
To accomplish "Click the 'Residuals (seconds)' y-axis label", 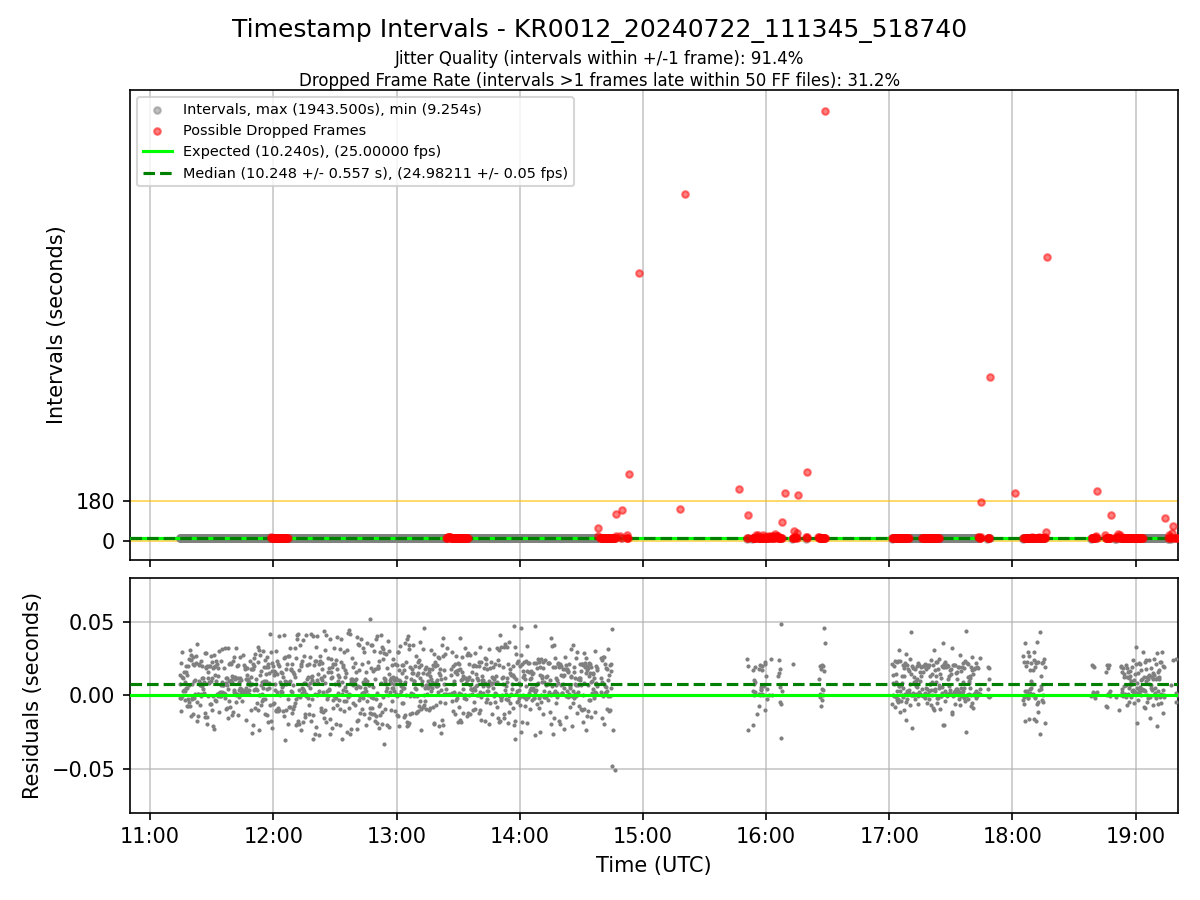I will click(32, 696).
